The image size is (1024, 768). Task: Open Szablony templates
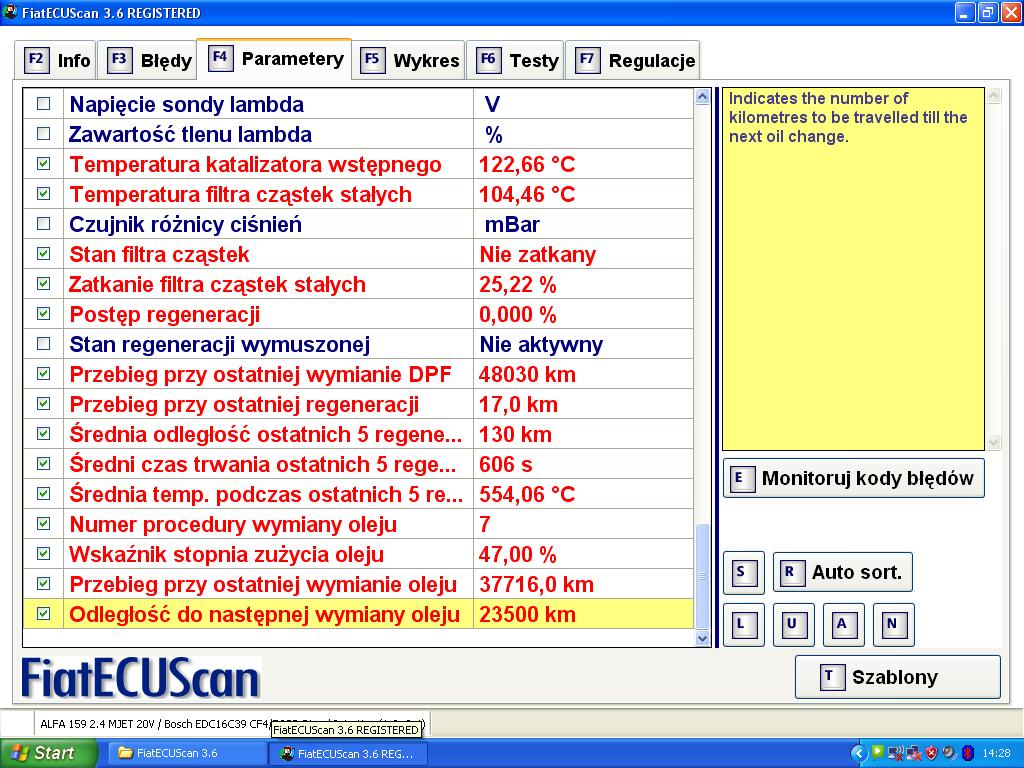coord(897,677)
